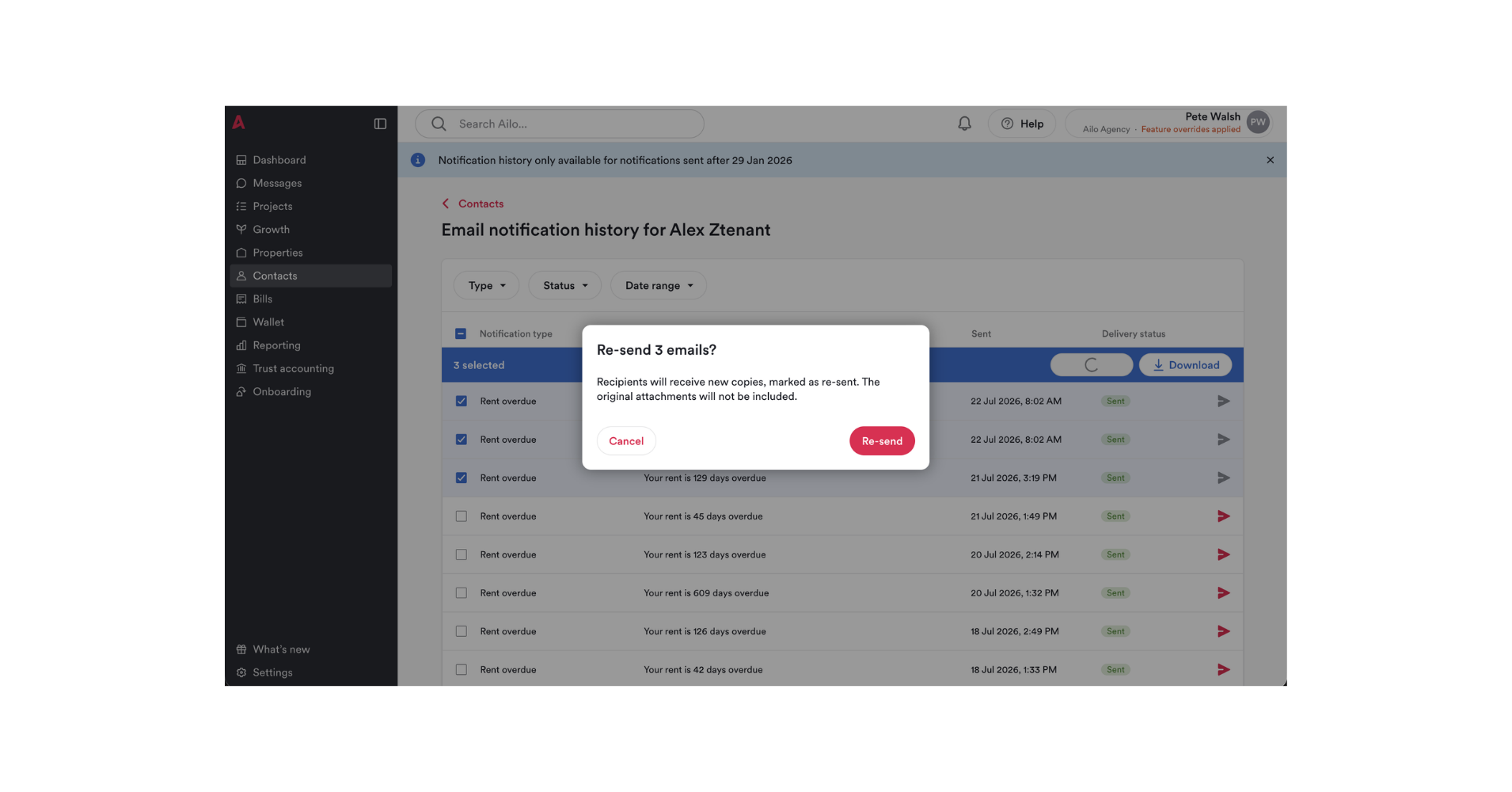Confirm with the Re-send button

pos(882,441)
